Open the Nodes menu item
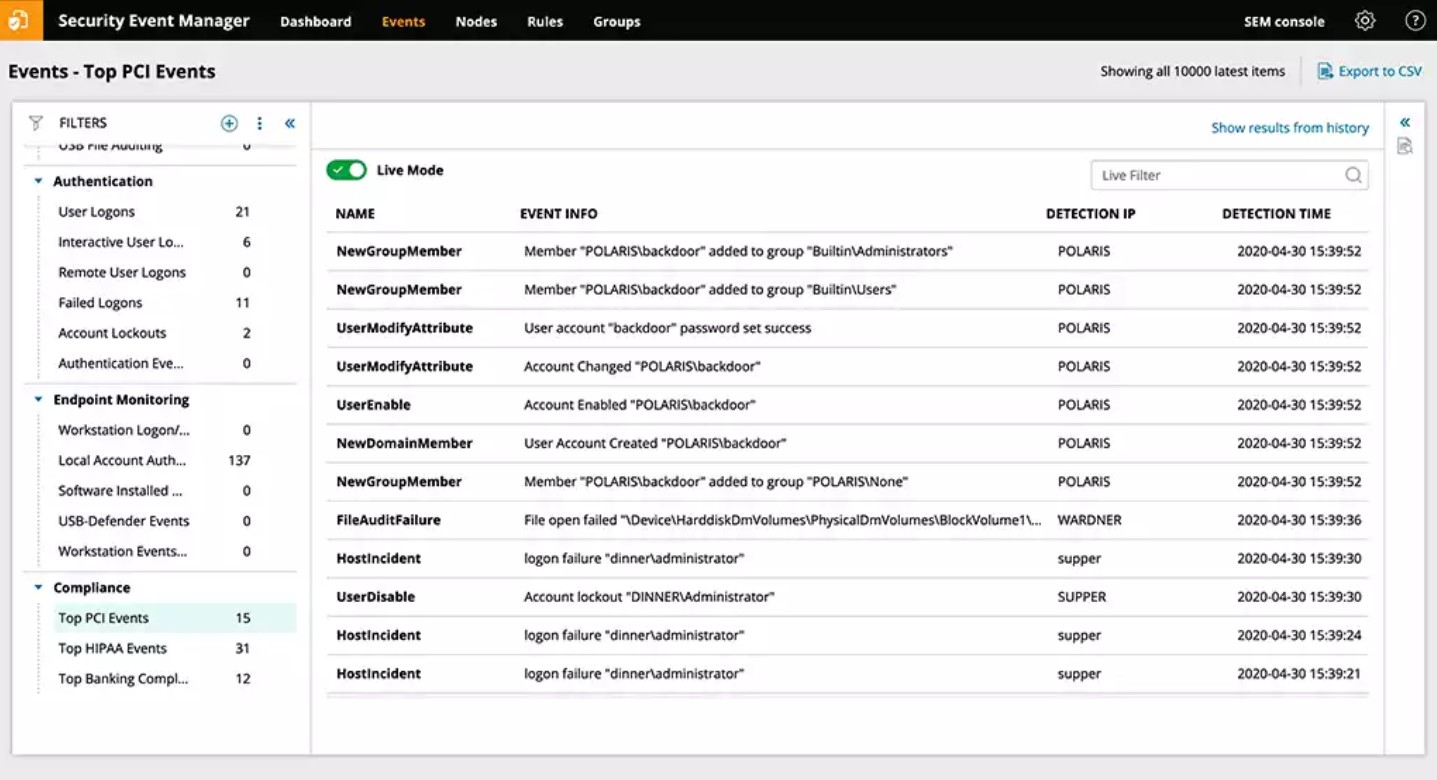This screenshot has height=780, width=1437. coord(475,20)
